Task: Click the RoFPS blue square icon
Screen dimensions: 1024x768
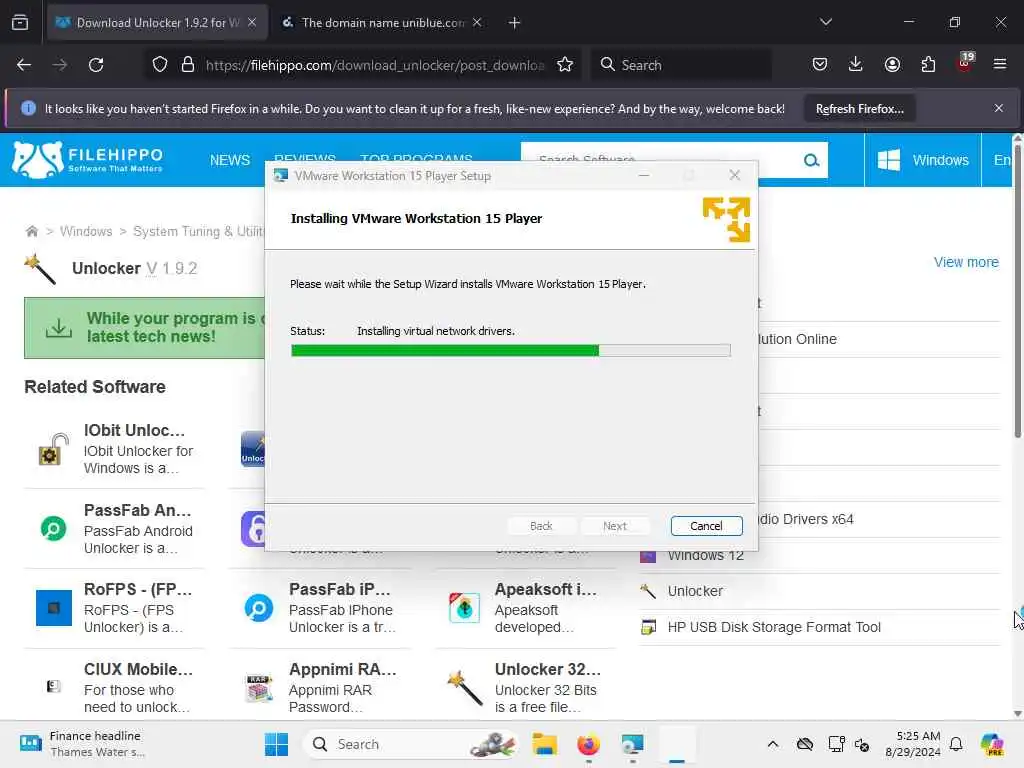Action: 54,608
